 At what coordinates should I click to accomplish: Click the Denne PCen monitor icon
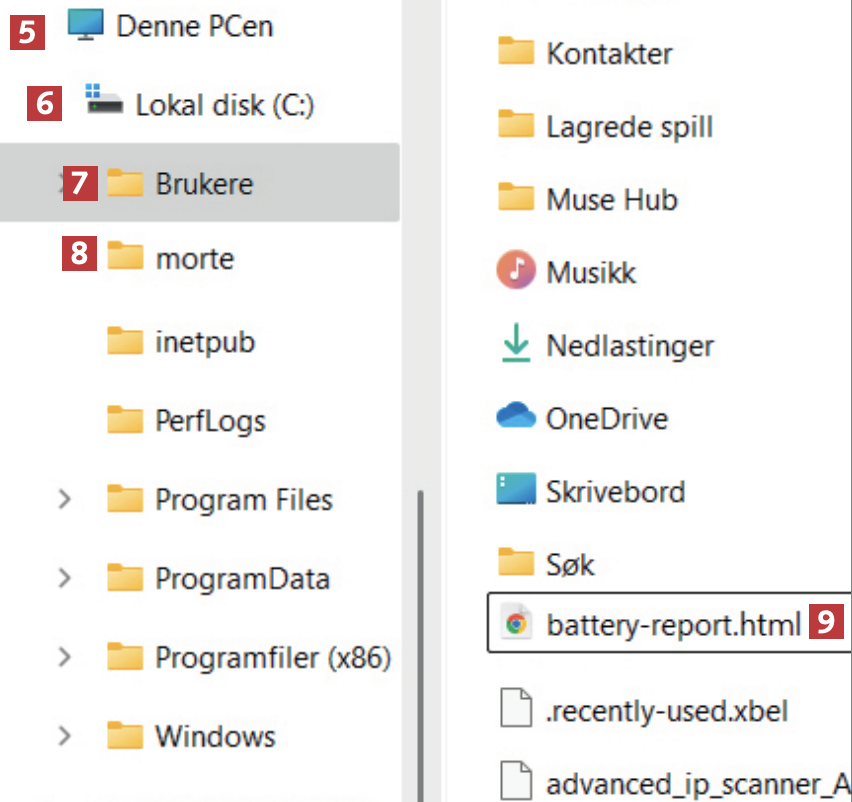pyautogui.click(x=86, y=26)
